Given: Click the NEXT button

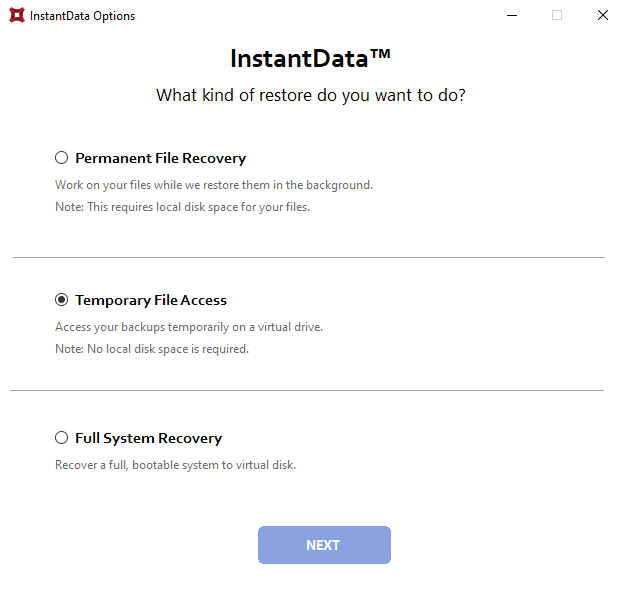Looking at the screenshot, I should pyautogui.click(x=324, y=545).
